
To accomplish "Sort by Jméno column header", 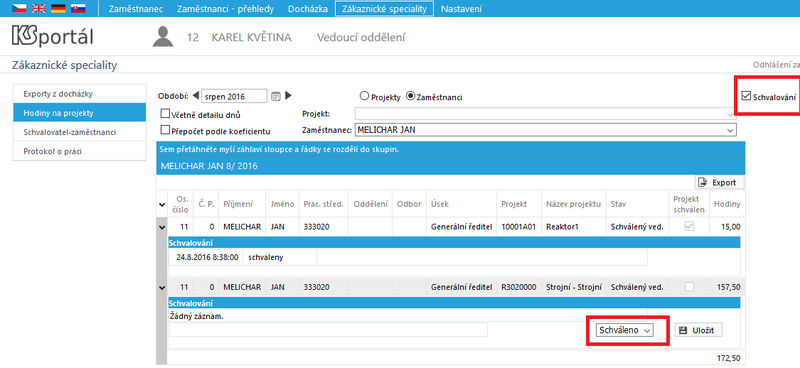I will pyautogui.click(x=283, y=204).
